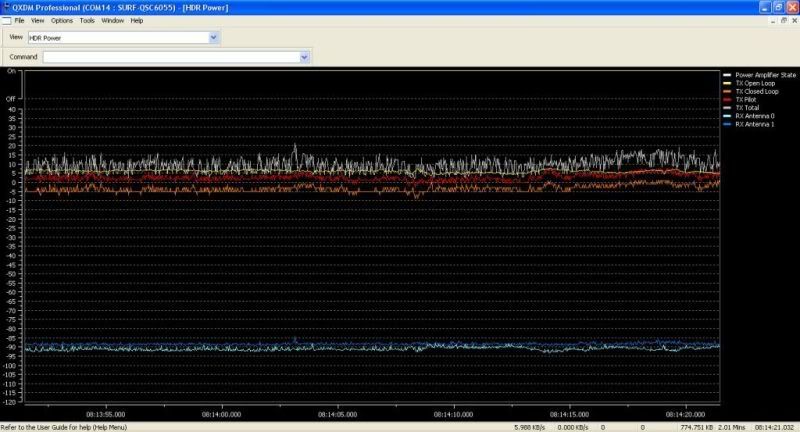Click RX Antenna 0 legend swatch
This screenshot has height=432, width=800.
coord(727,116)
